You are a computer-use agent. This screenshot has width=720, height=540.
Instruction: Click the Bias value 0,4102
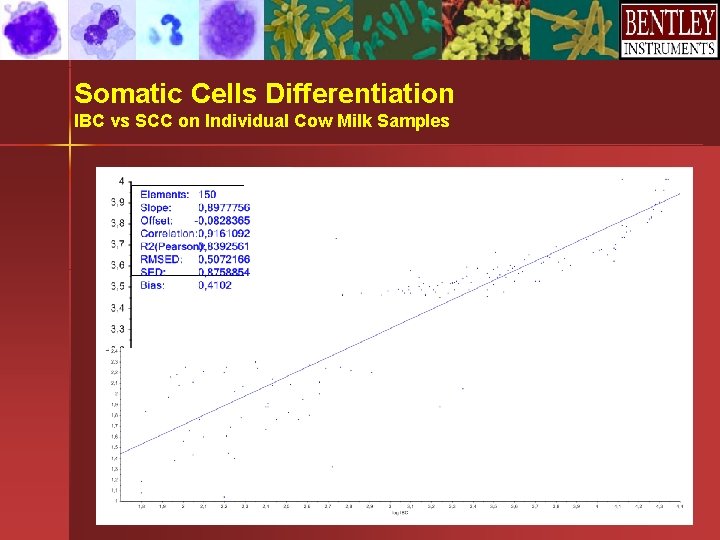tap(215, 285)
